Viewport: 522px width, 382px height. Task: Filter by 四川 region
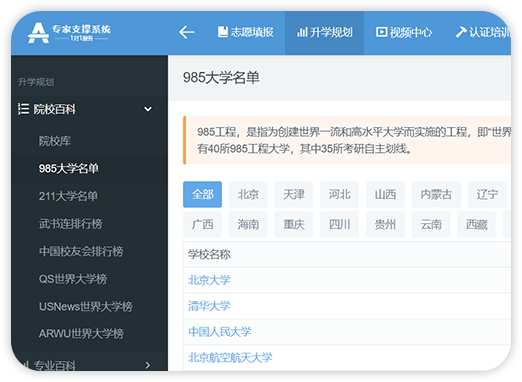tap(339, 224)
